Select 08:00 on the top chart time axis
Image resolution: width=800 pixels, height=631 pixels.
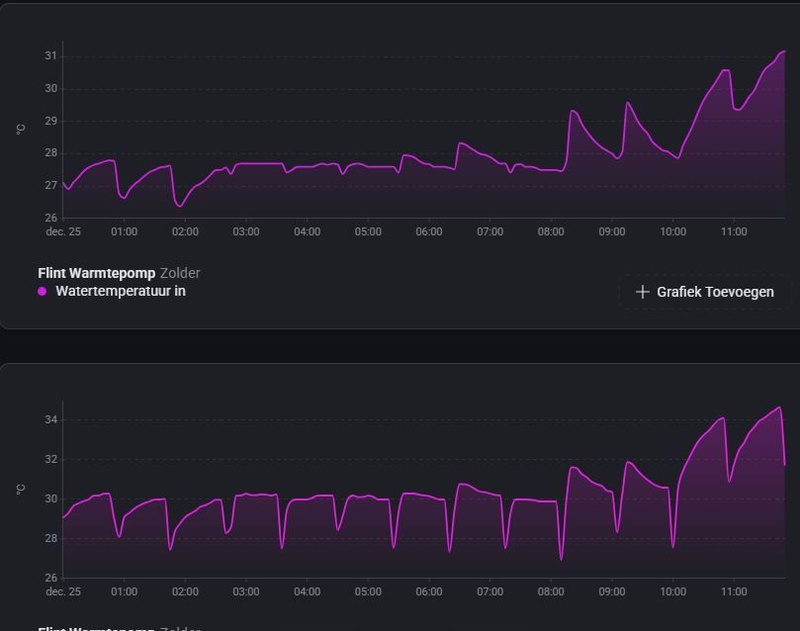(551, 232)
